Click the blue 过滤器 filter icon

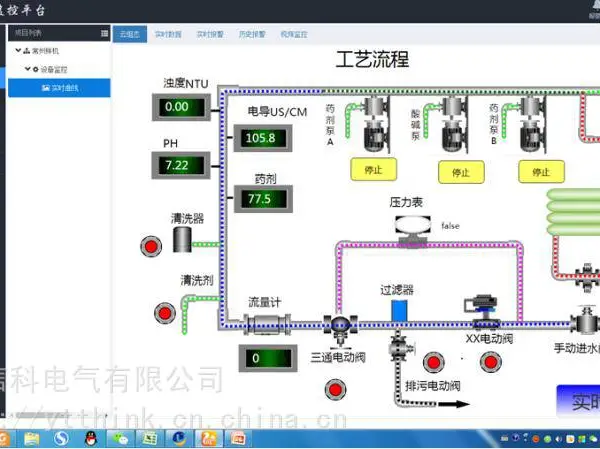(399, 310)
